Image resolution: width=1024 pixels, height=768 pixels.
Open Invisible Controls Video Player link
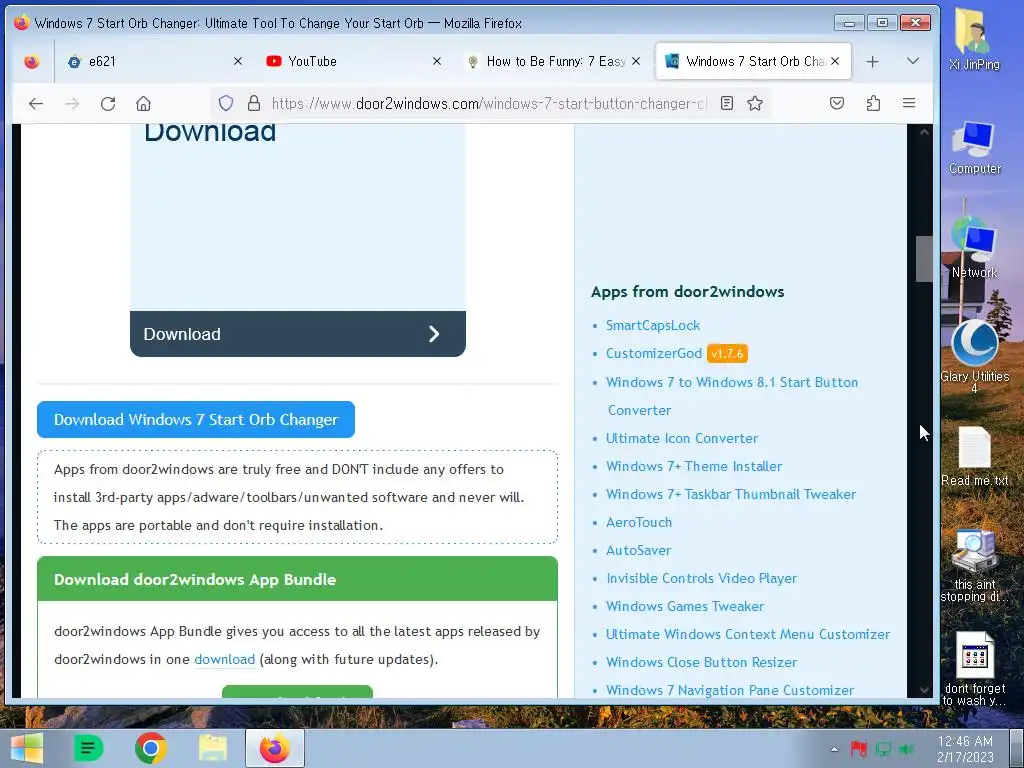pos(702,579)
